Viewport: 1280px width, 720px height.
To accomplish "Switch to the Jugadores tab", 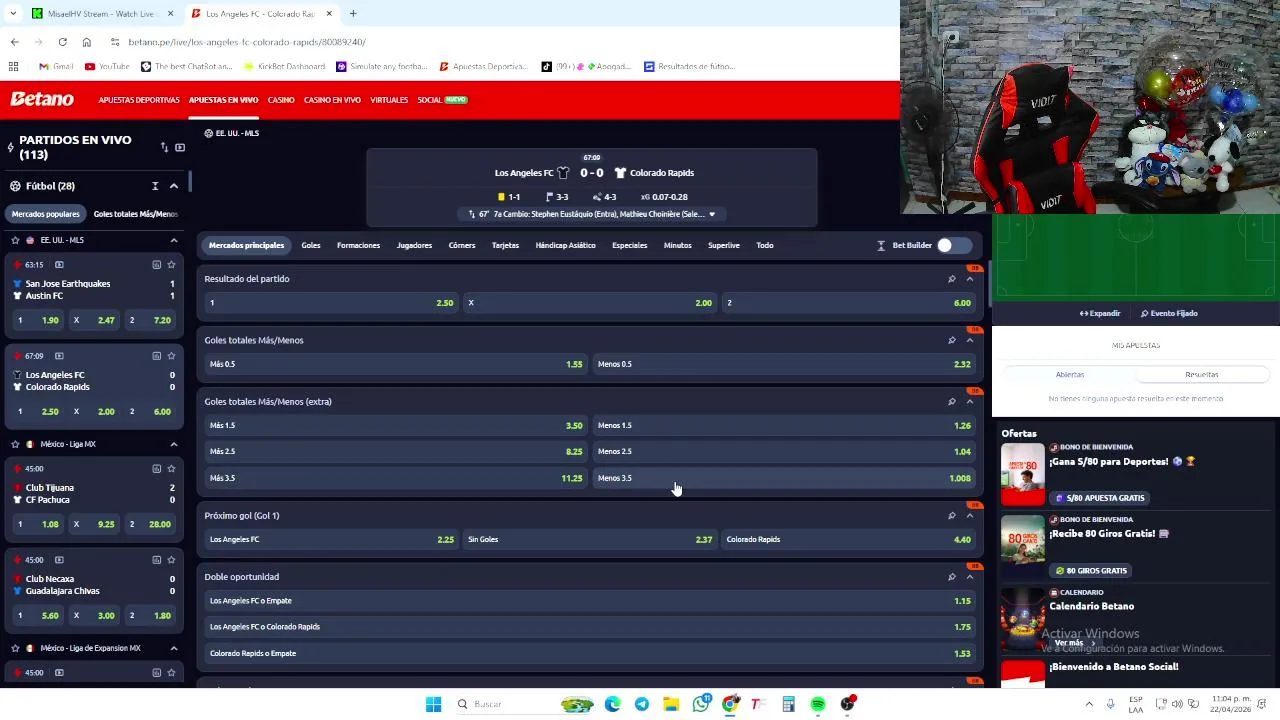I will (x=414, y=245).
